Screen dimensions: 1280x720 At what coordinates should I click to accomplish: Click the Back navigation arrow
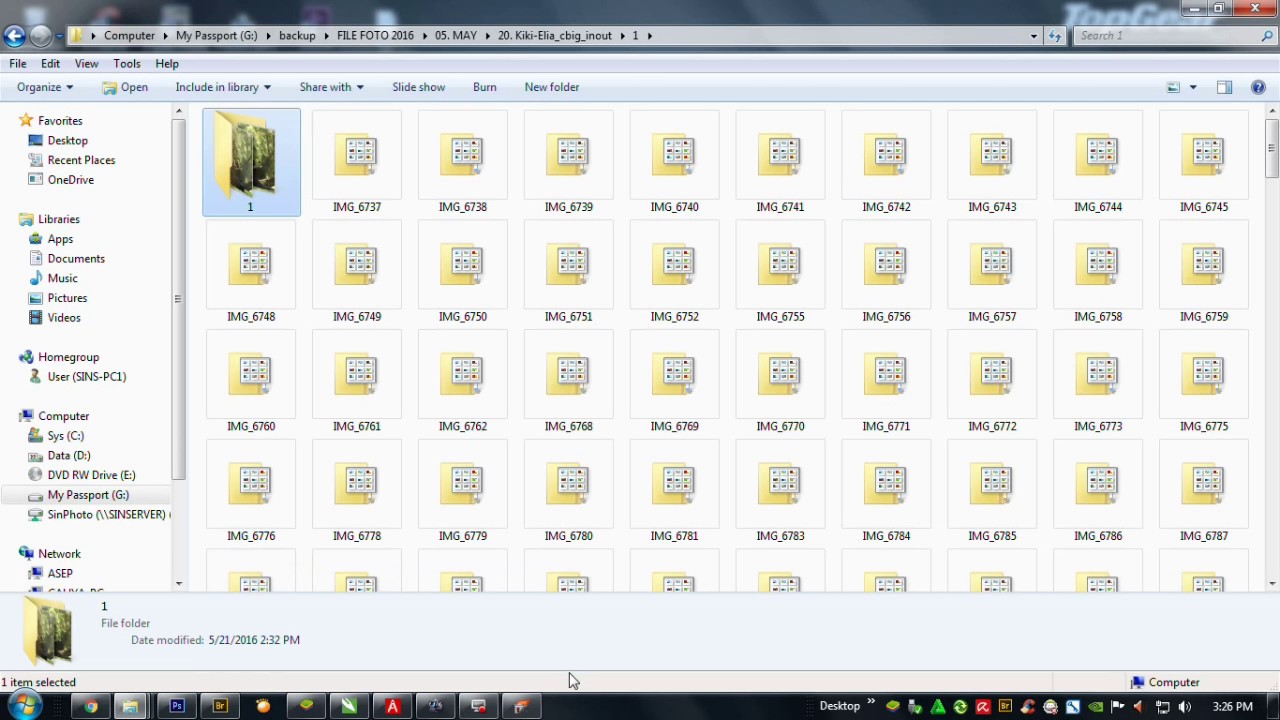(x=13, y=36)
